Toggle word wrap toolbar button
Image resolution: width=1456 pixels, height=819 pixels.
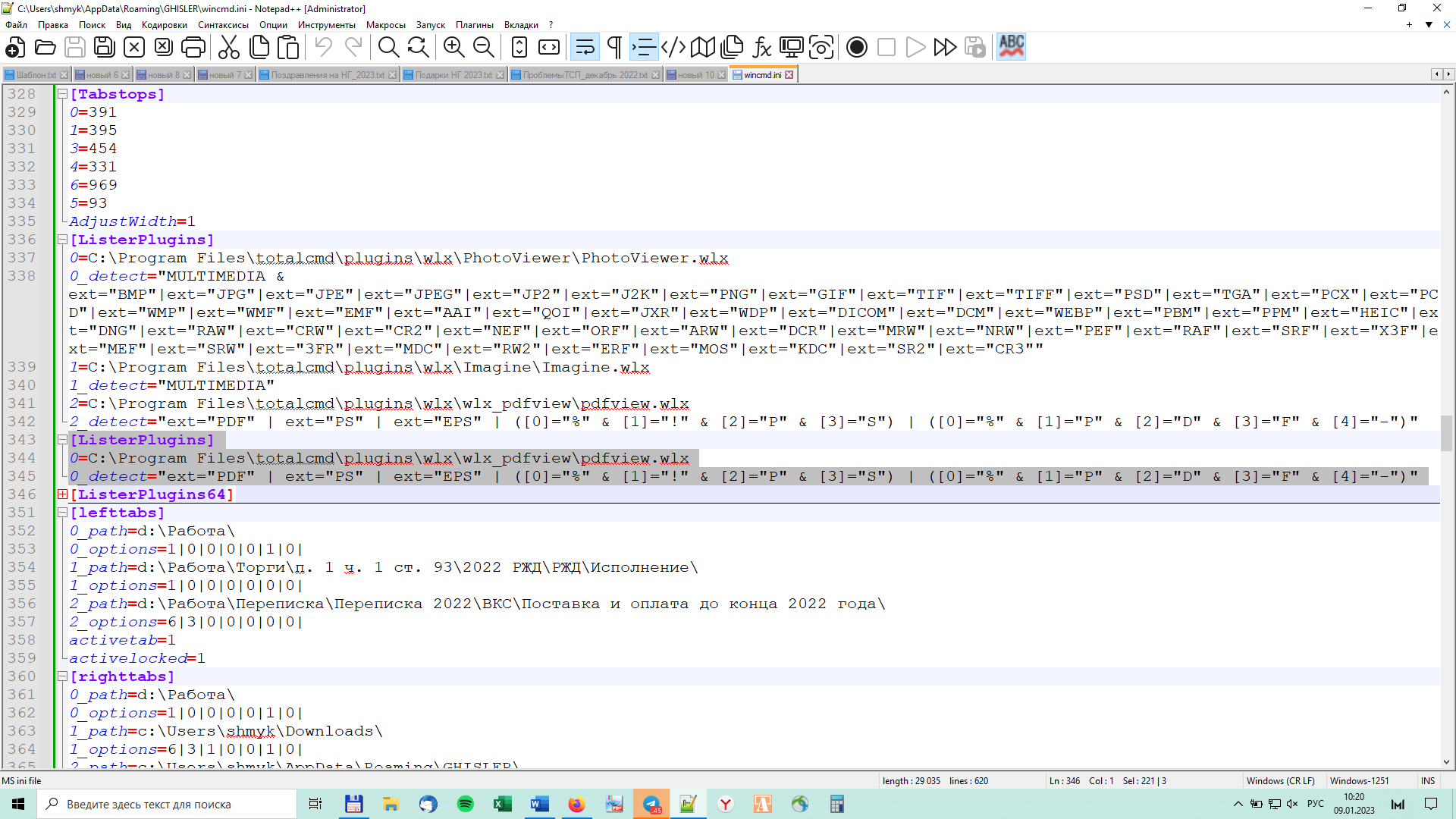tap(585, 47)
